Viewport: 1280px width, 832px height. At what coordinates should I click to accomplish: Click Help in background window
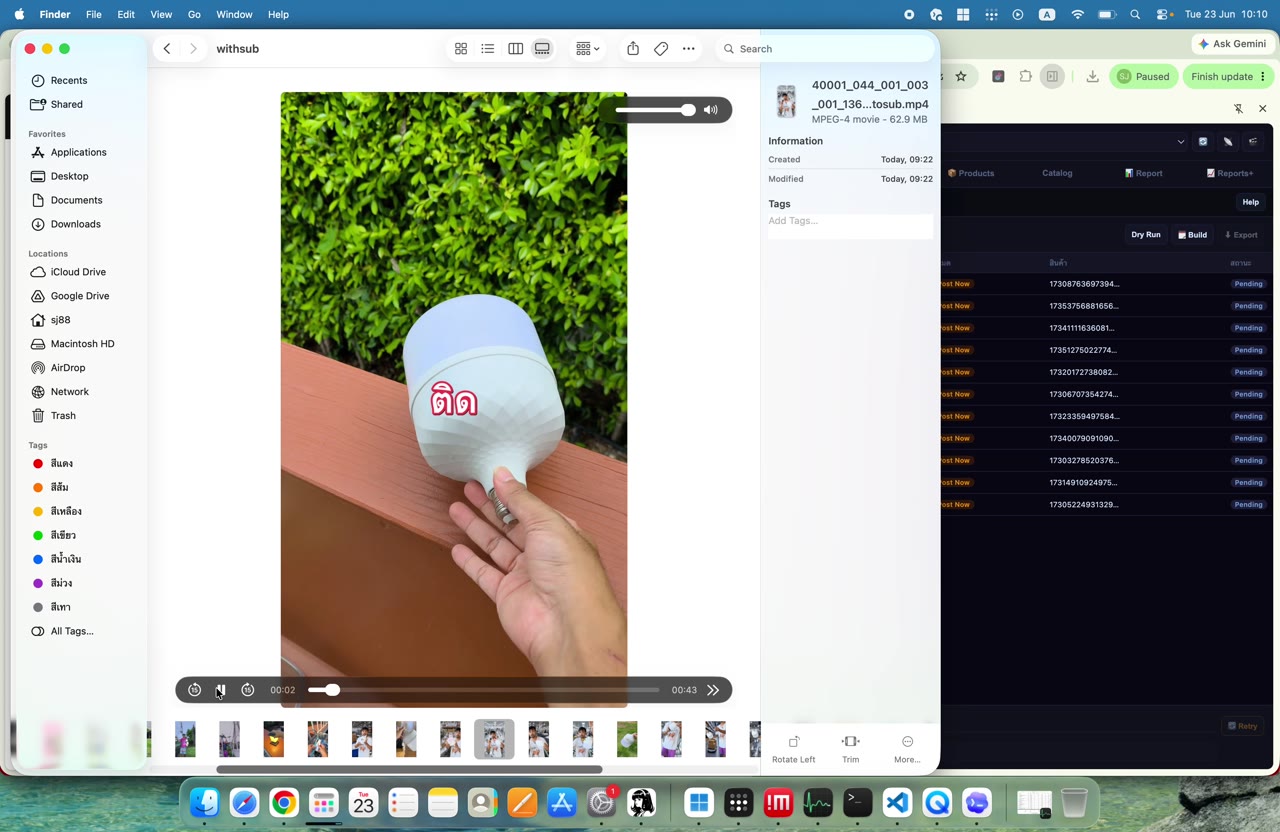[1250, 202]
